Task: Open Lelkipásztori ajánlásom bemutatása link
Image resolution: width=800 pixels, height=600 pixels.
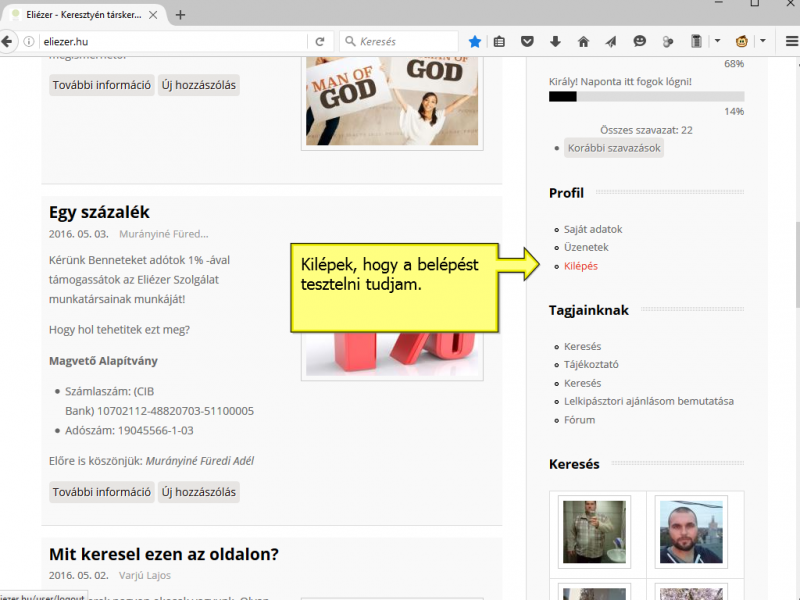Action: tap(648, 401)
